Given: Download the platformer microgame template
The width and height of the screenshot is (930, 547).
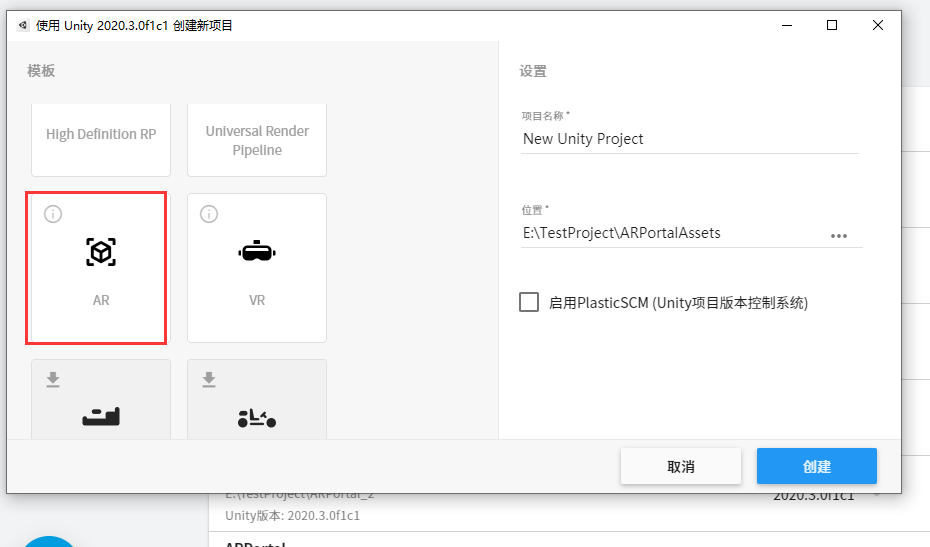Looking at the screenshot, I should (53, 379).
